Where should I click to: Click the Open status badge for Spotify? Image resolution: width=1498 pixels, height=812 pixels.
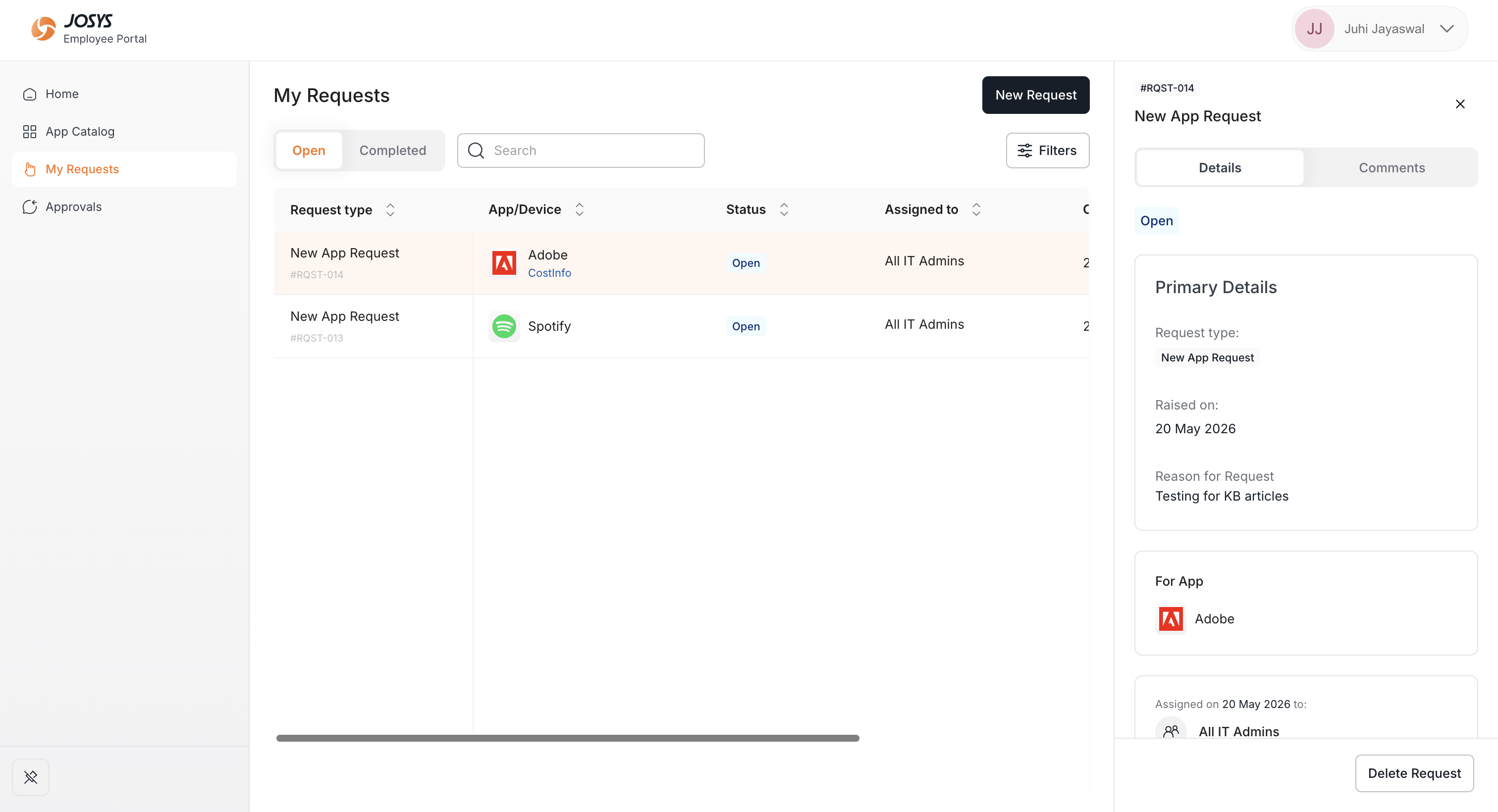click(746, 326)
